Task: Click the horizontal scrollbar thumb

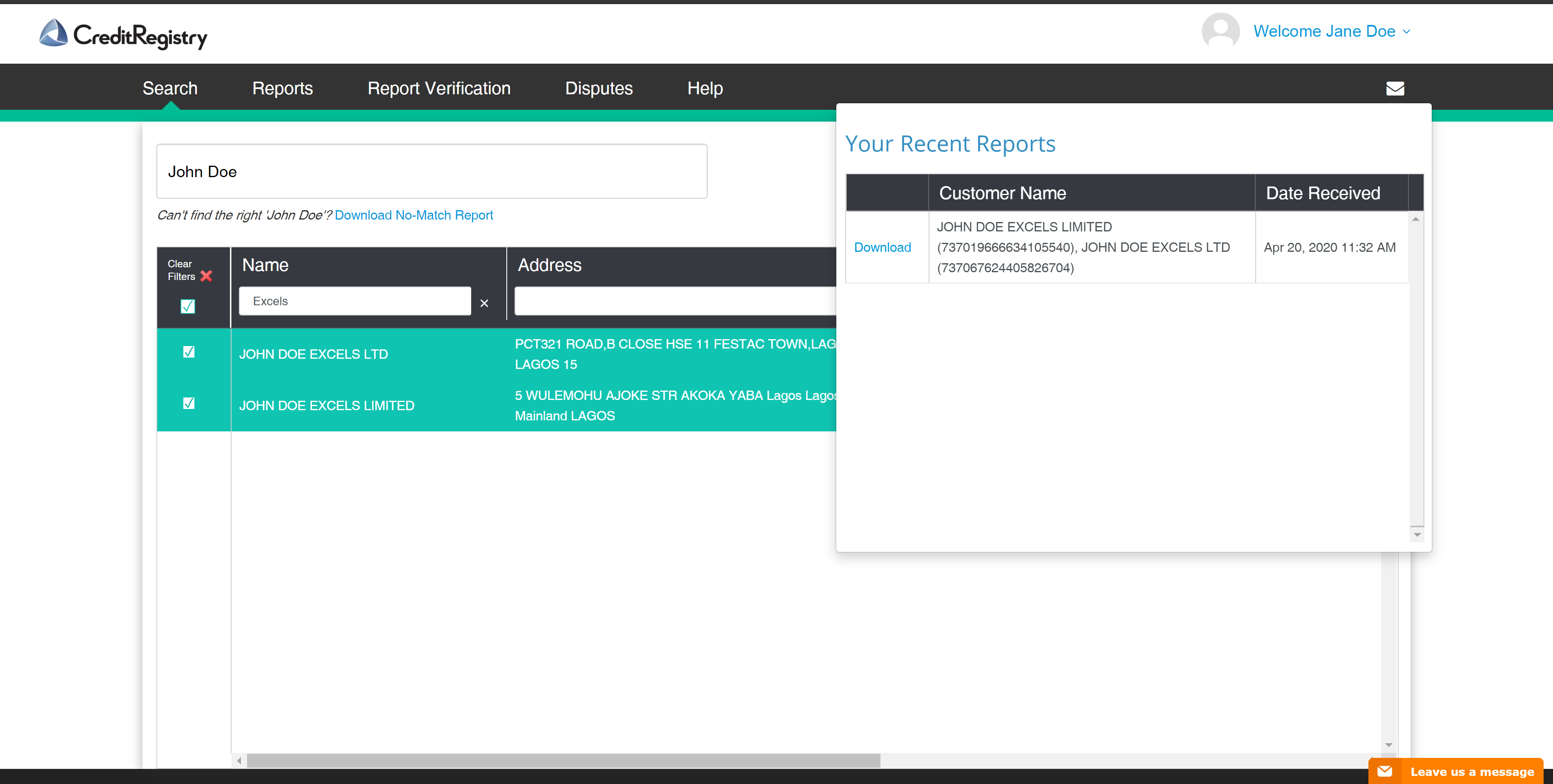Action: (x=563, y=760)
